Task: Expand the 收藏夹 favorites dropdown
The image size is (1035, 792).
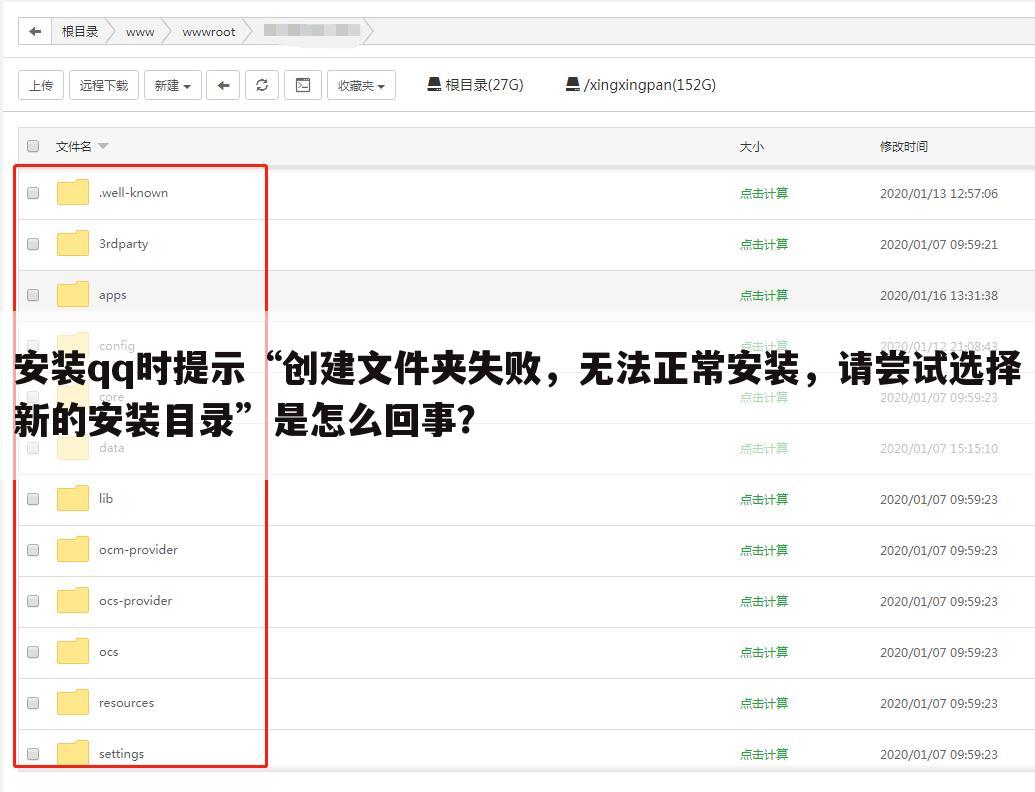Action: point(361,85)
